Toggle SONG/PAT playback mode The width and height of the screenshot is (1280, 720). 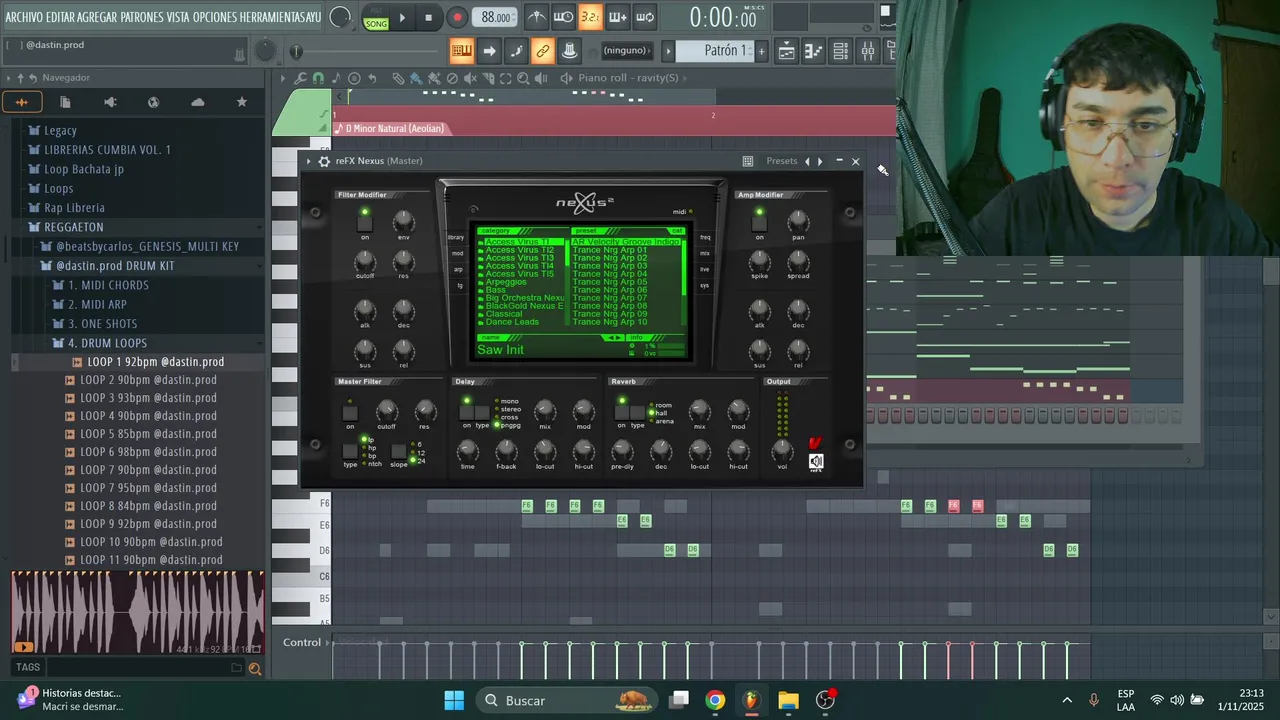coord(376,18)
